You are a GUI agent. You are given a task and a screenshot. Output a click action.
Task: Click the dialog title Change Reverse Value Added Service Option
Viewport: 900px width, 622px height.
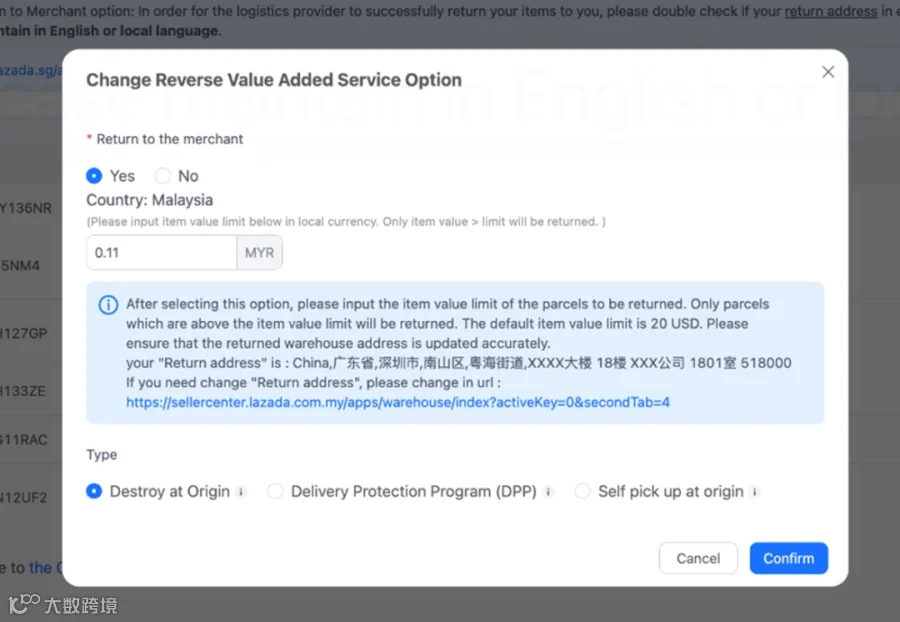(x=274, y=80)
